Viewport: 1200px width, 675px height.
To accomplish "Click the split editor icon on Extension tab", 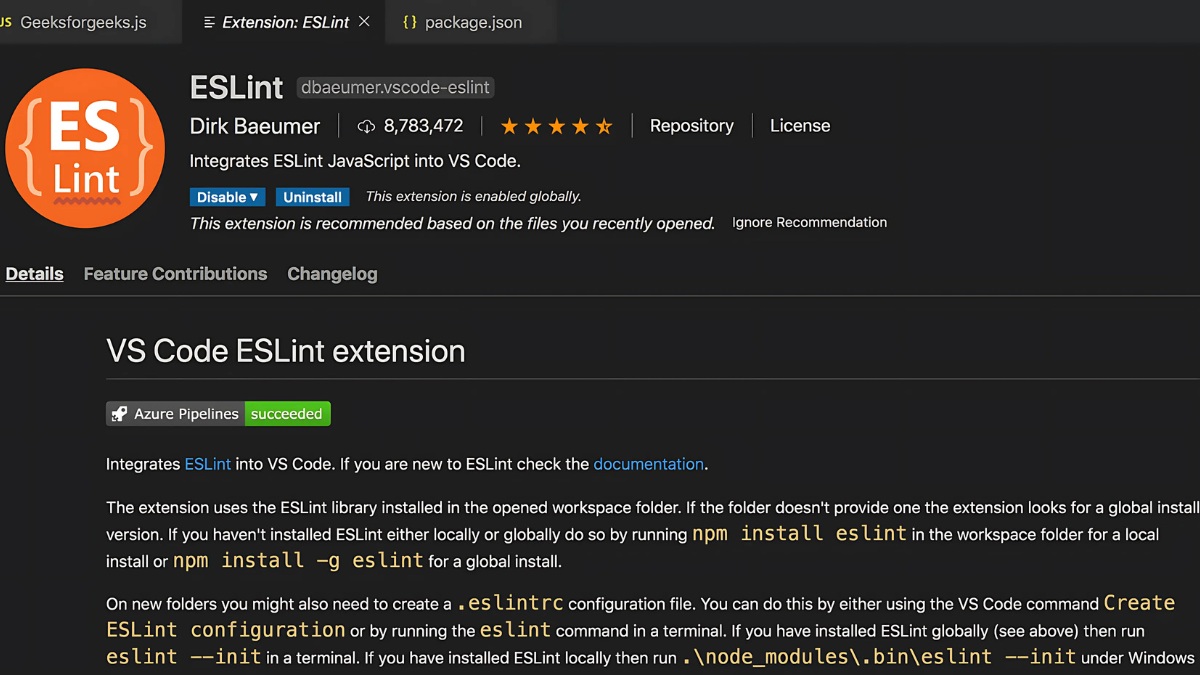I will click(x=210, y=21).
